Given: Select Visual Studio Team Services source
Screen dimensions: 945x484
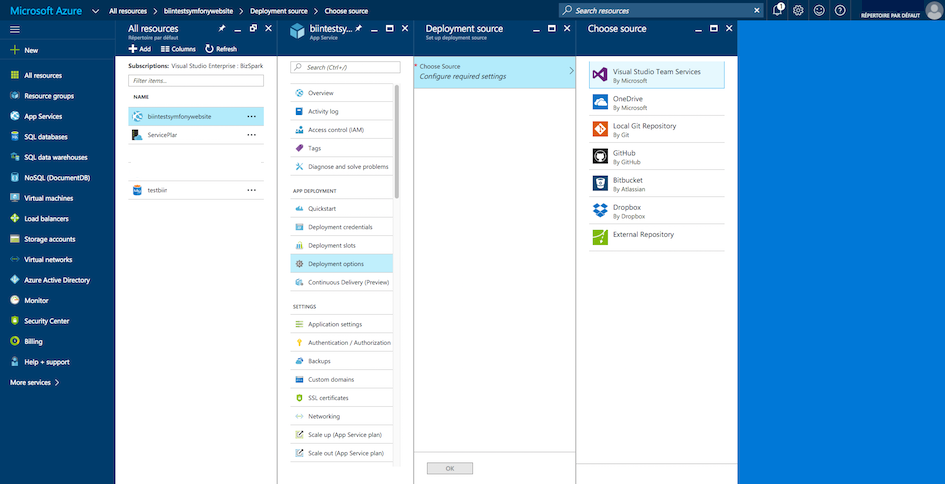Looking at the screenshot, I should pos(657,75).
